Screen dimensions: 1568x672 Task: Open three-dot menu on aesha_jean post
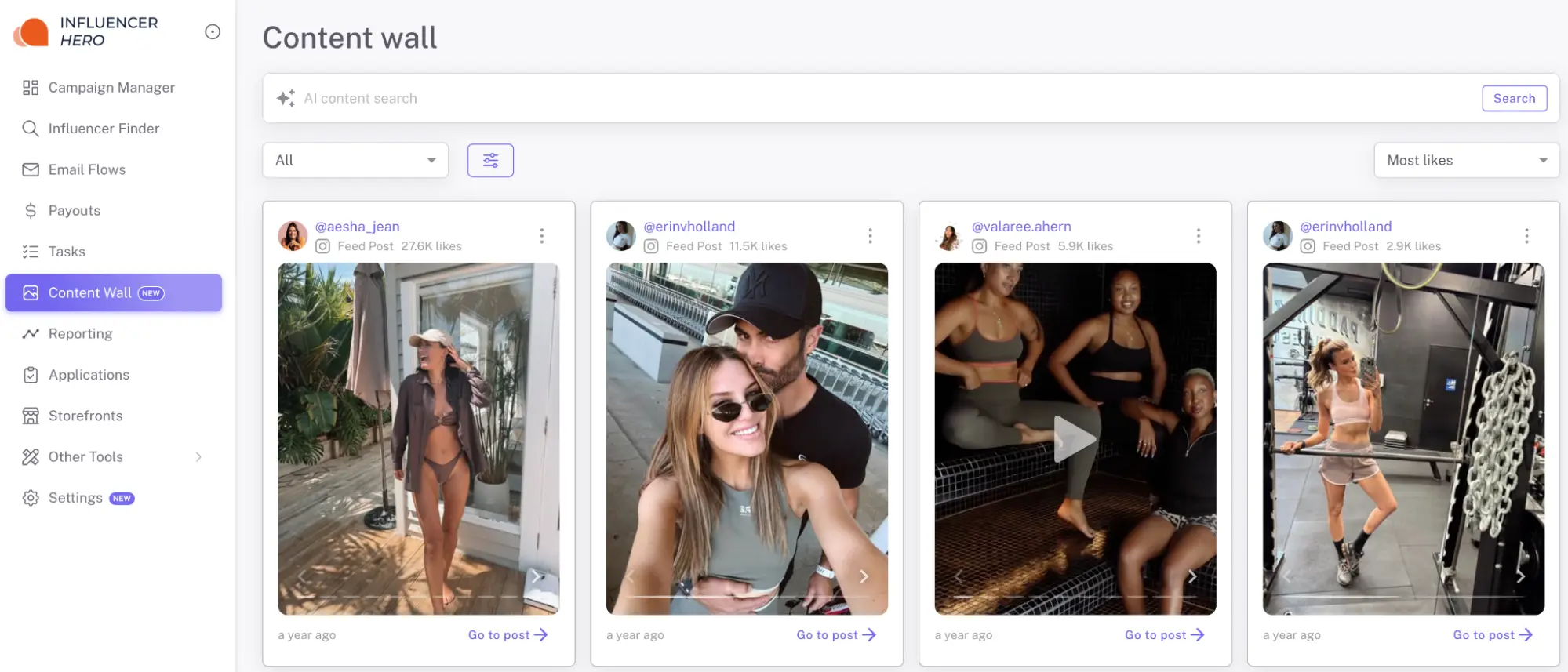[x=542, y=236]
